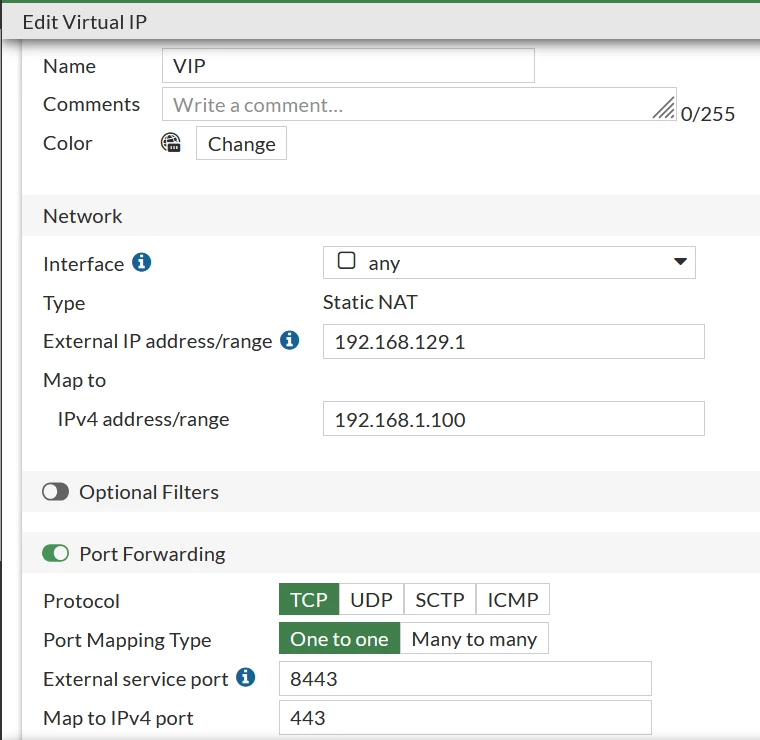This screenshot has width=760, height=740.
Task: Click the Interface dropdown arrow
Action: click(x=680, y=262)
